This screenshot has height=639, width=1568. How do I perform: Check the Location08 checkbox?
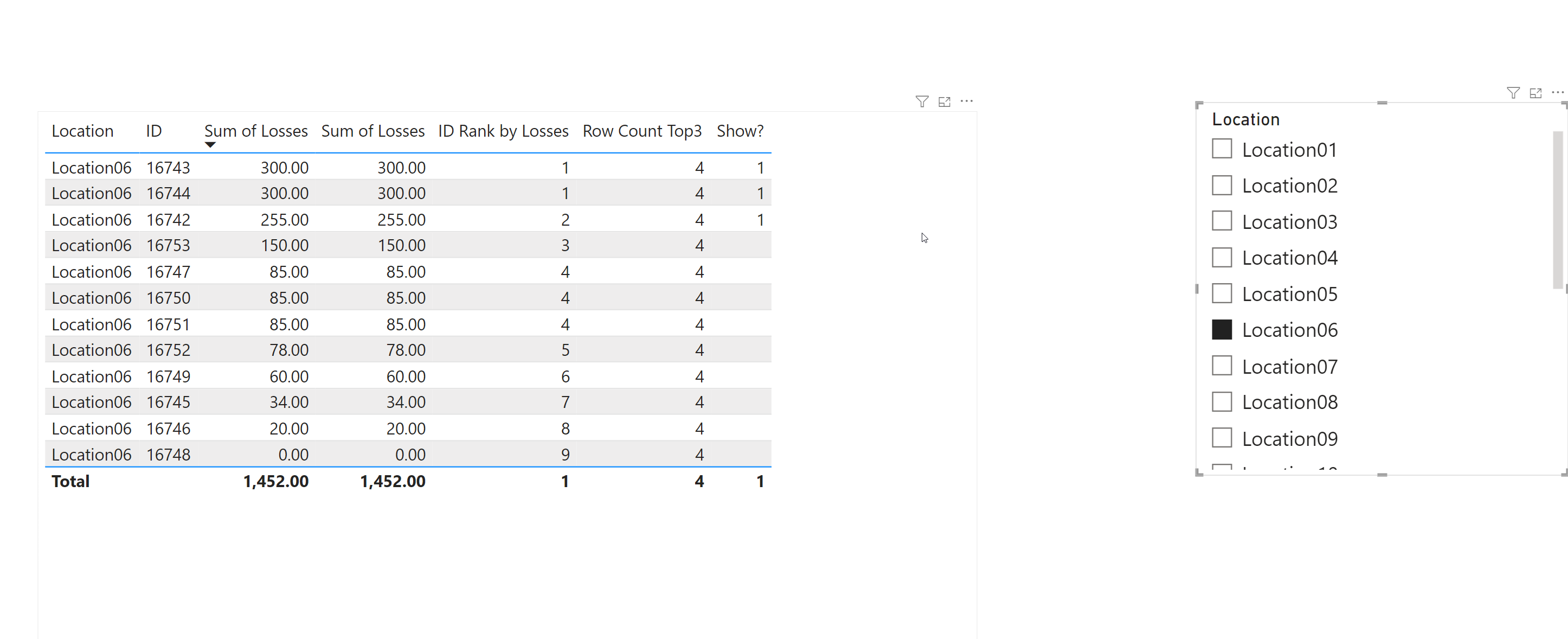[x=1222, y=401]
